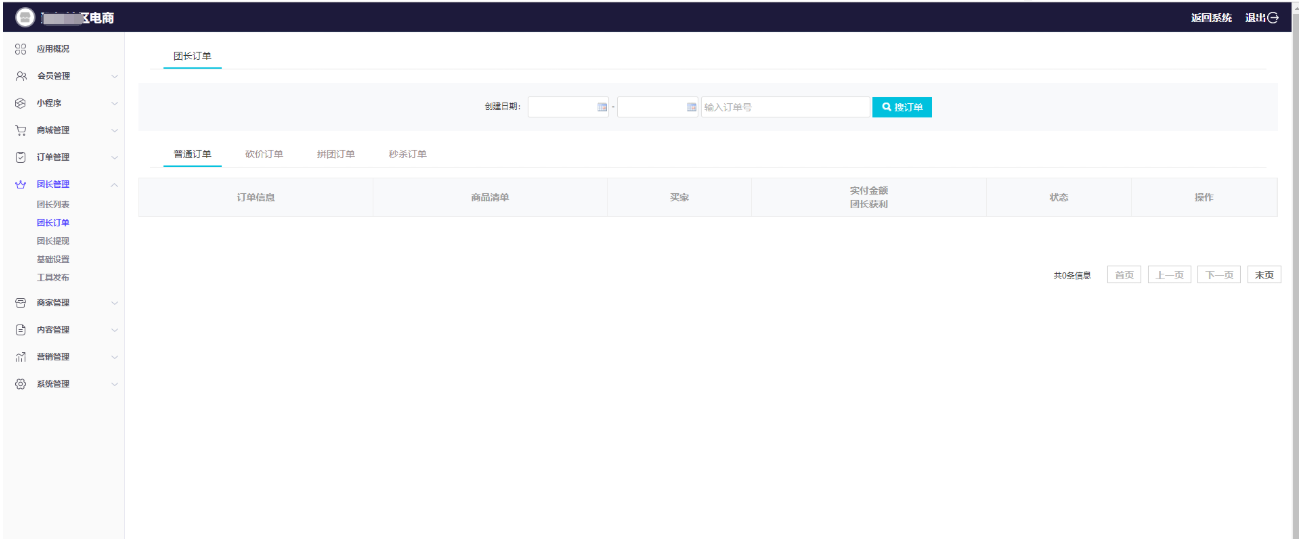Expand the 系统管理 menu chevron

click(114, 385)
